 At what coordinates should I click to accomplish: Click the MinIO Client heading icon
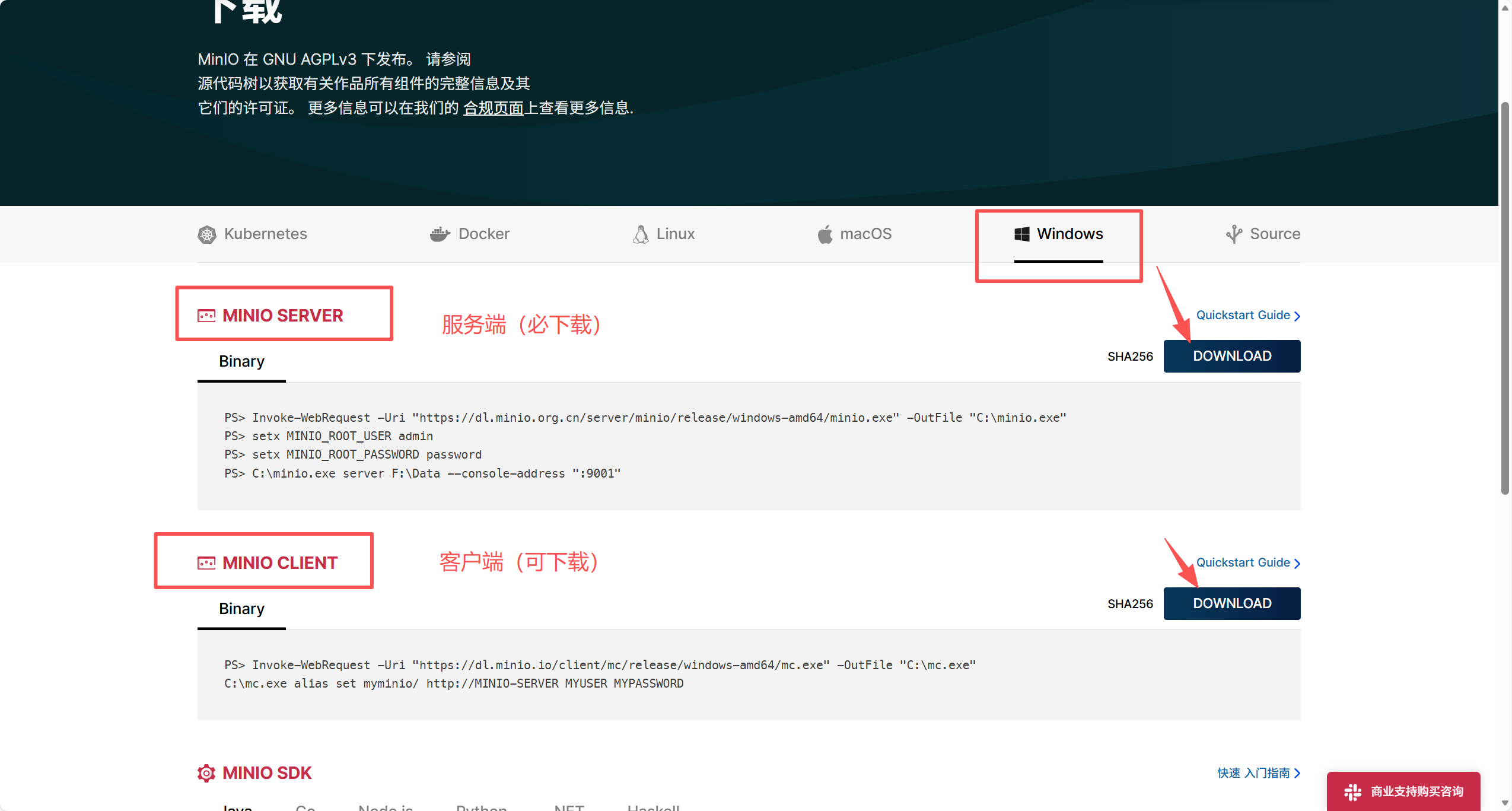206,563
